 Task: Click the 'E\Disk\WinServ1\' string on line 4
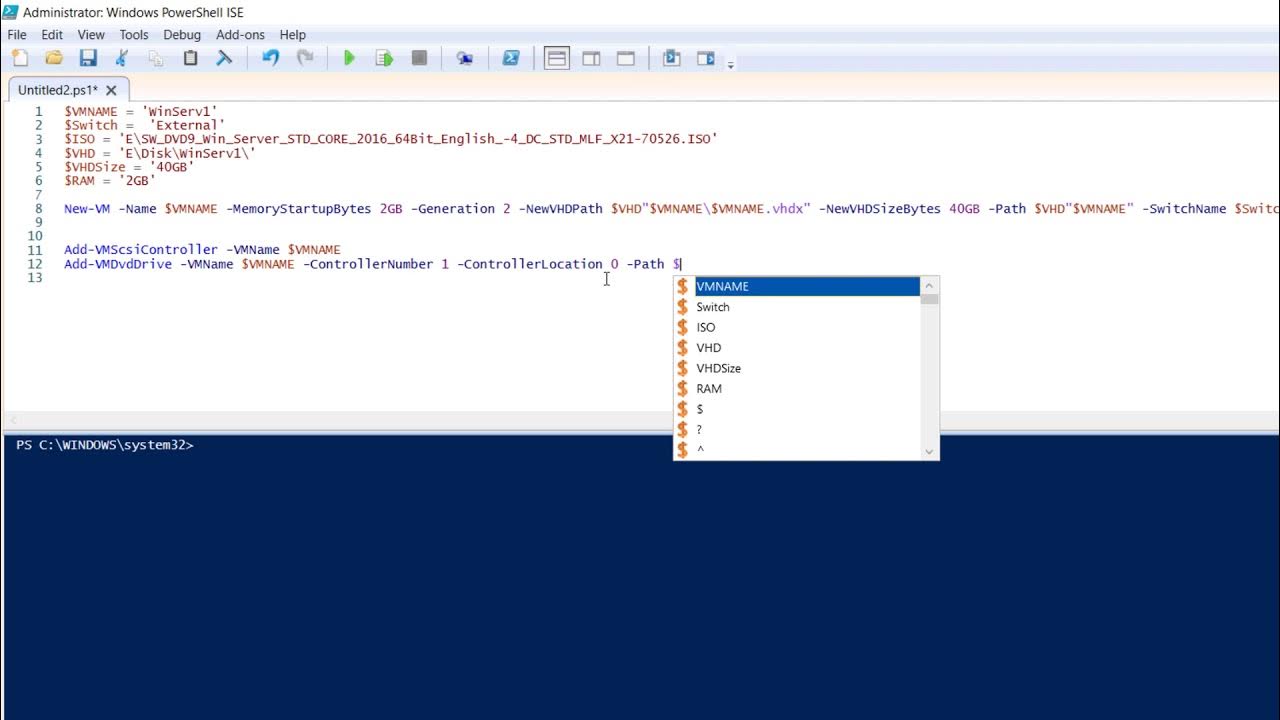coord(187,153)
